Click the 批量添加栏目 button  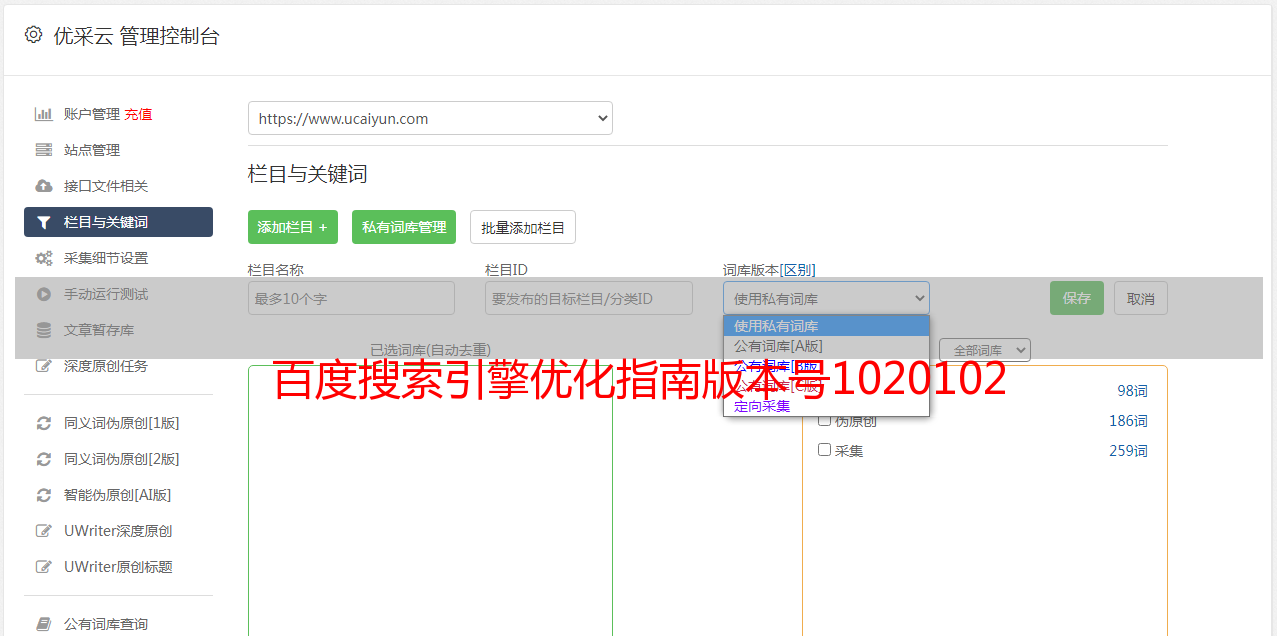click(x=523, y=227)
